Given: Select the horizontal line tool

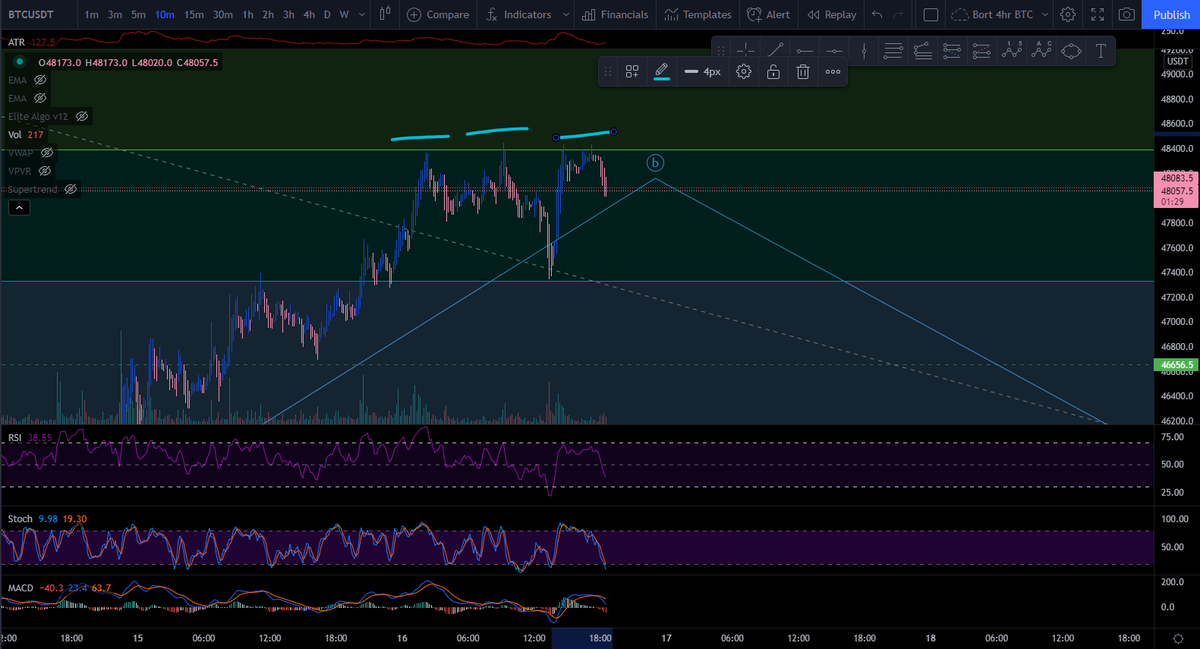Looking at the screenshot, I should click(834, 50).
